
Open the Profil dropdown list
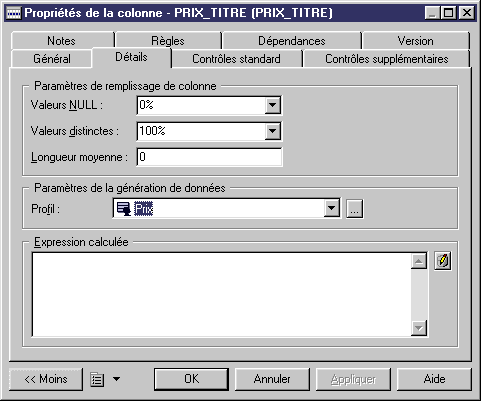(x=332, y=209)
